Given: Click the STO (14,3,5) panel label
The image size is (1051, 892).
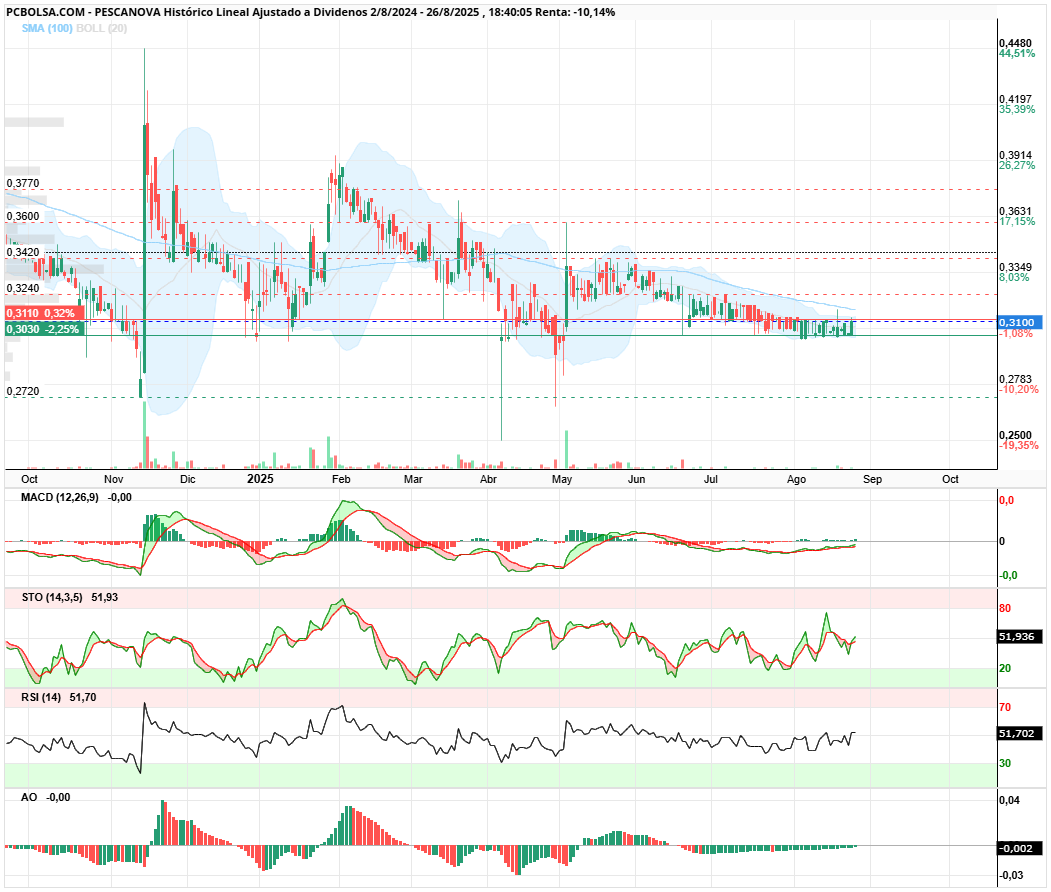Looking at the screenshot, I should 52,597.
